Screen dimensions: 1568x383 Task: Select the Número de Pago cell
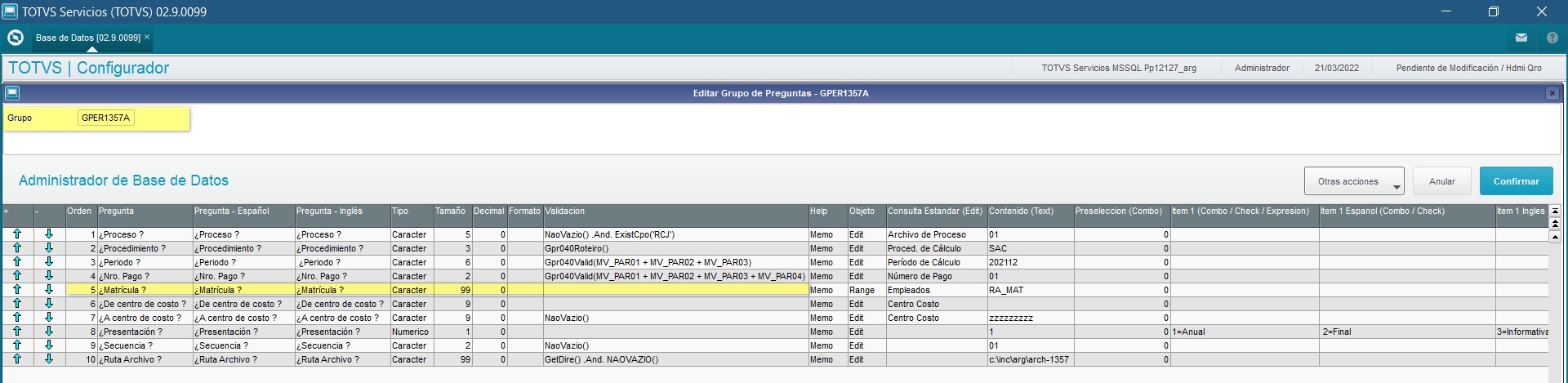[x=936, y=276]
